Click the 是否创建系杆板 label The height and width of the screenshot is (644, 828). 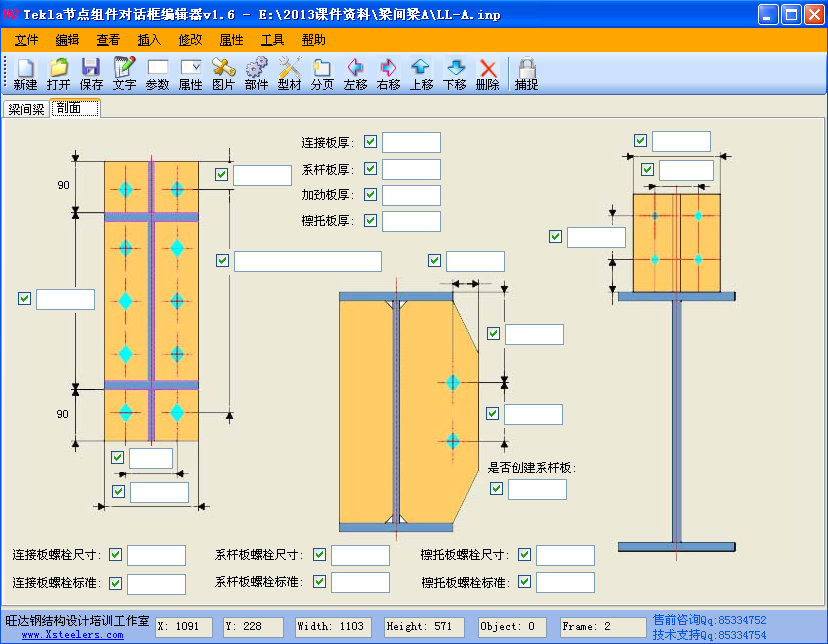click(531, 468)
